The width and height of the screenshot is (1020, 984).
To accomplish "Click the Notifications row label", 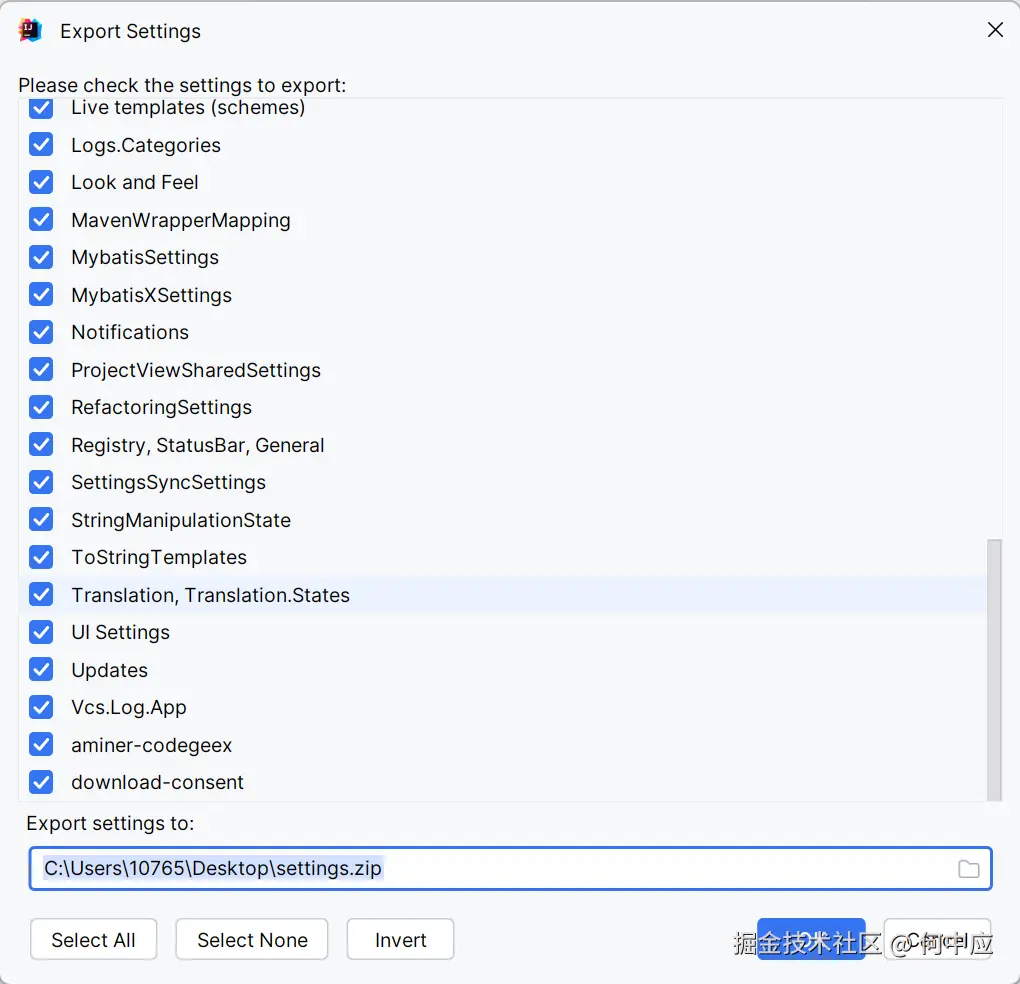I will point(130,332).
